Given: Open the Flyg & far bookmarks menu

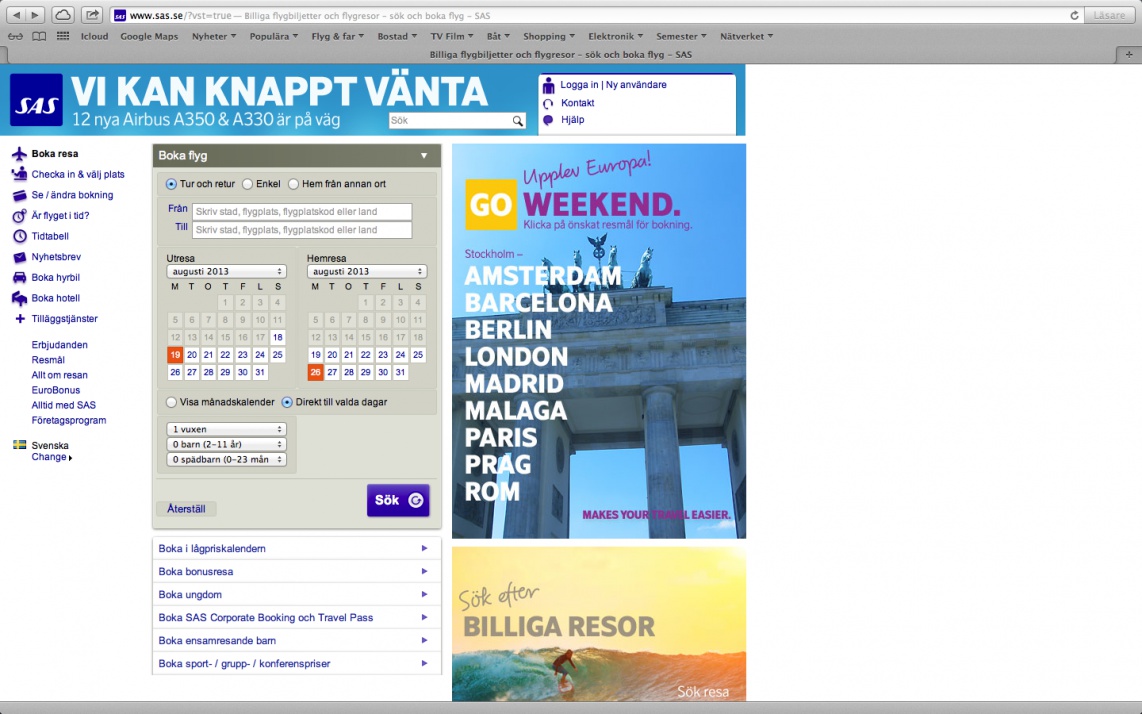Looking at the screenshot, I should pyautogui.click(x=337, y=36).
